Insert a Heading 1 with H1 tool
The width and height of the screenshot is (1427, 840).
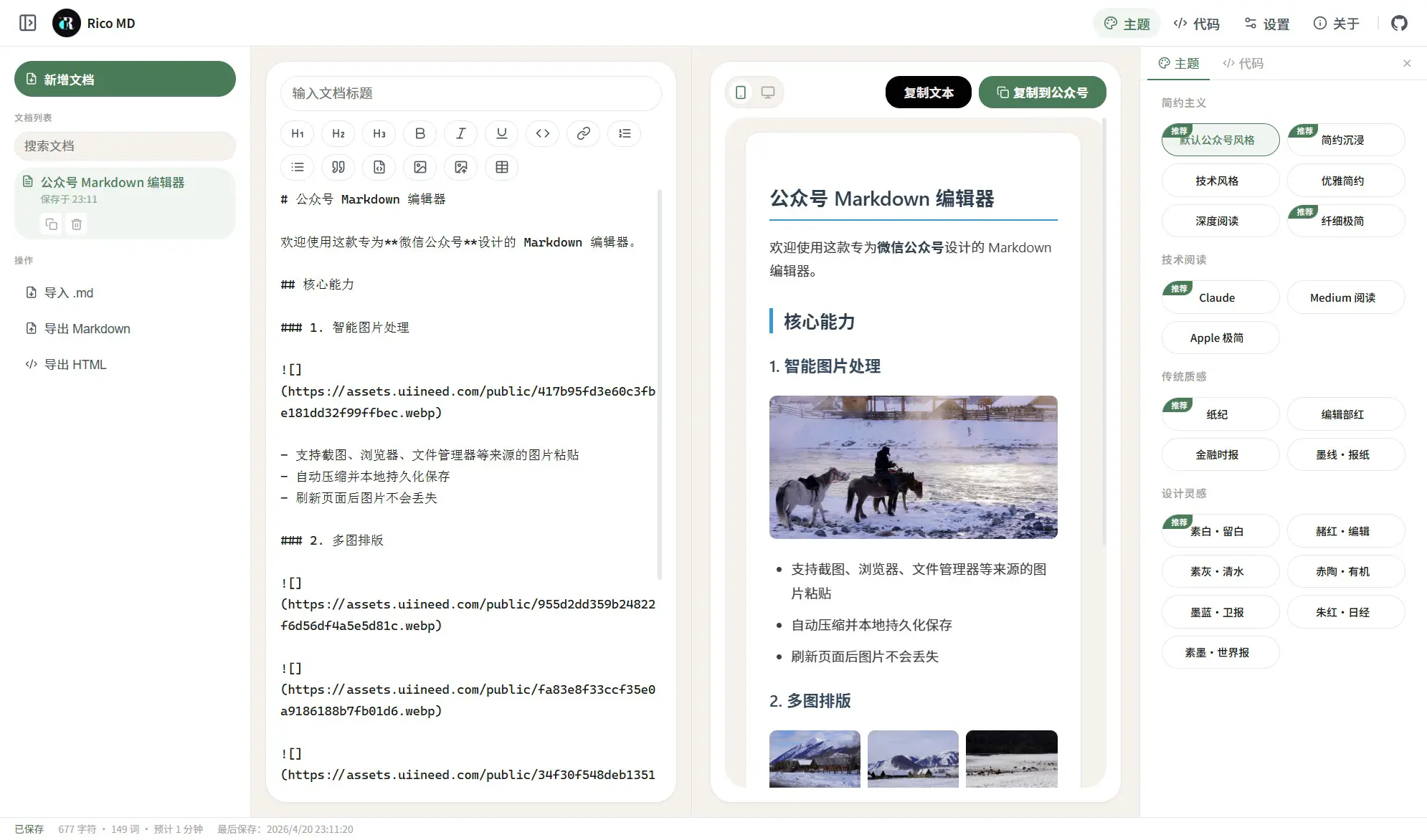pos(298,133)
